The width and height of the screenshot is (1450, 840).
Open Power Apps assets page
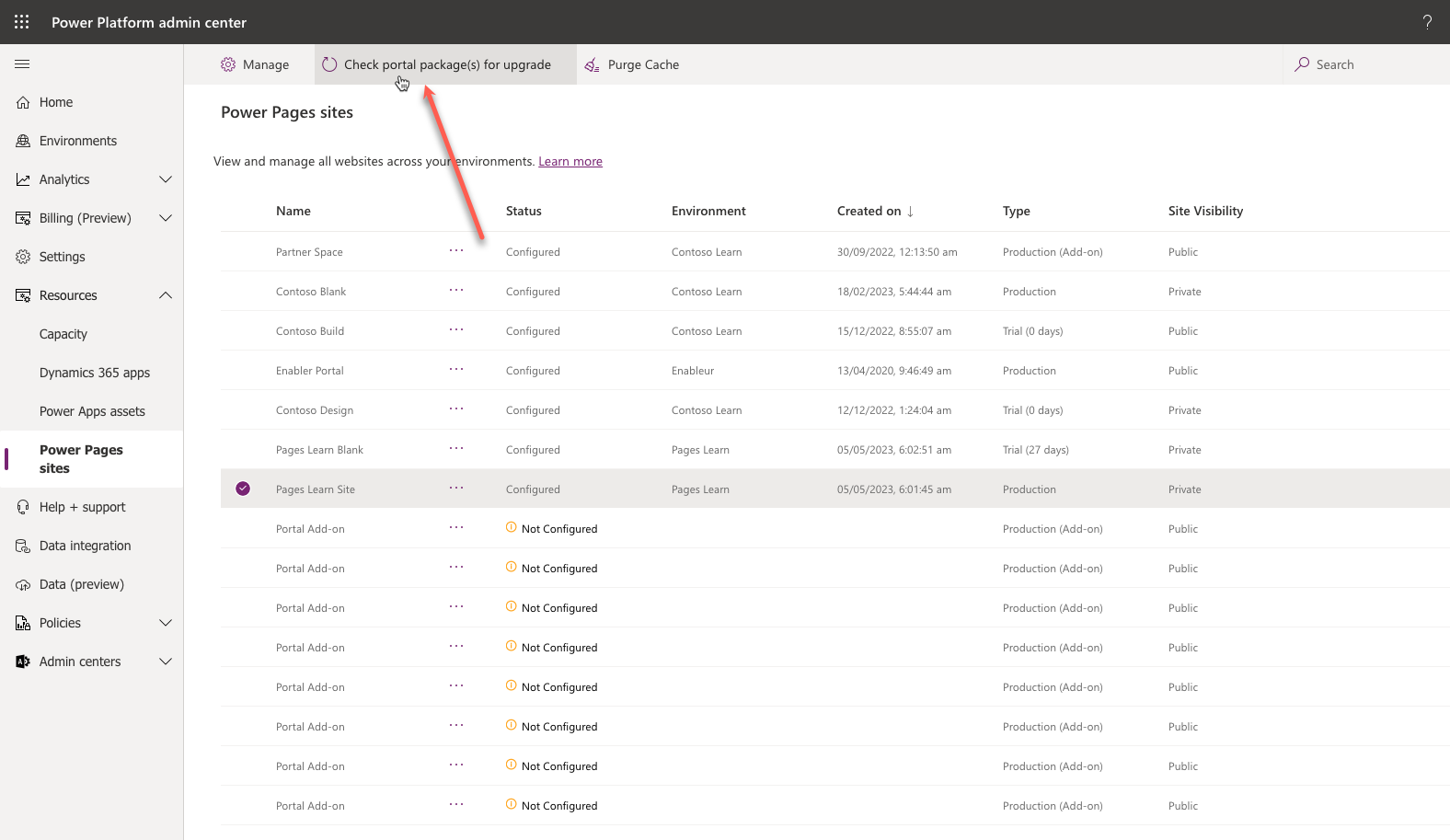92,411
